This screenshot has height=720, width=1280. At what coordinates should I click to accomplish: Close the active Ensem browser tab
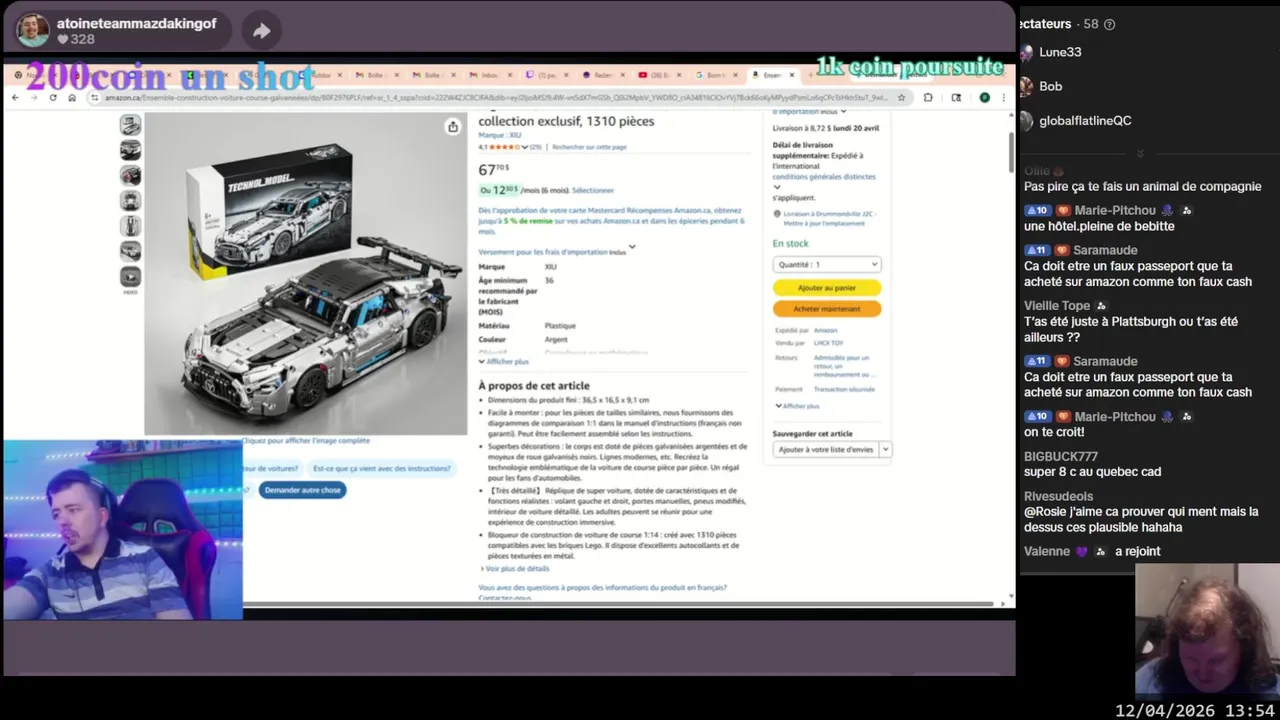pos(792,75)
